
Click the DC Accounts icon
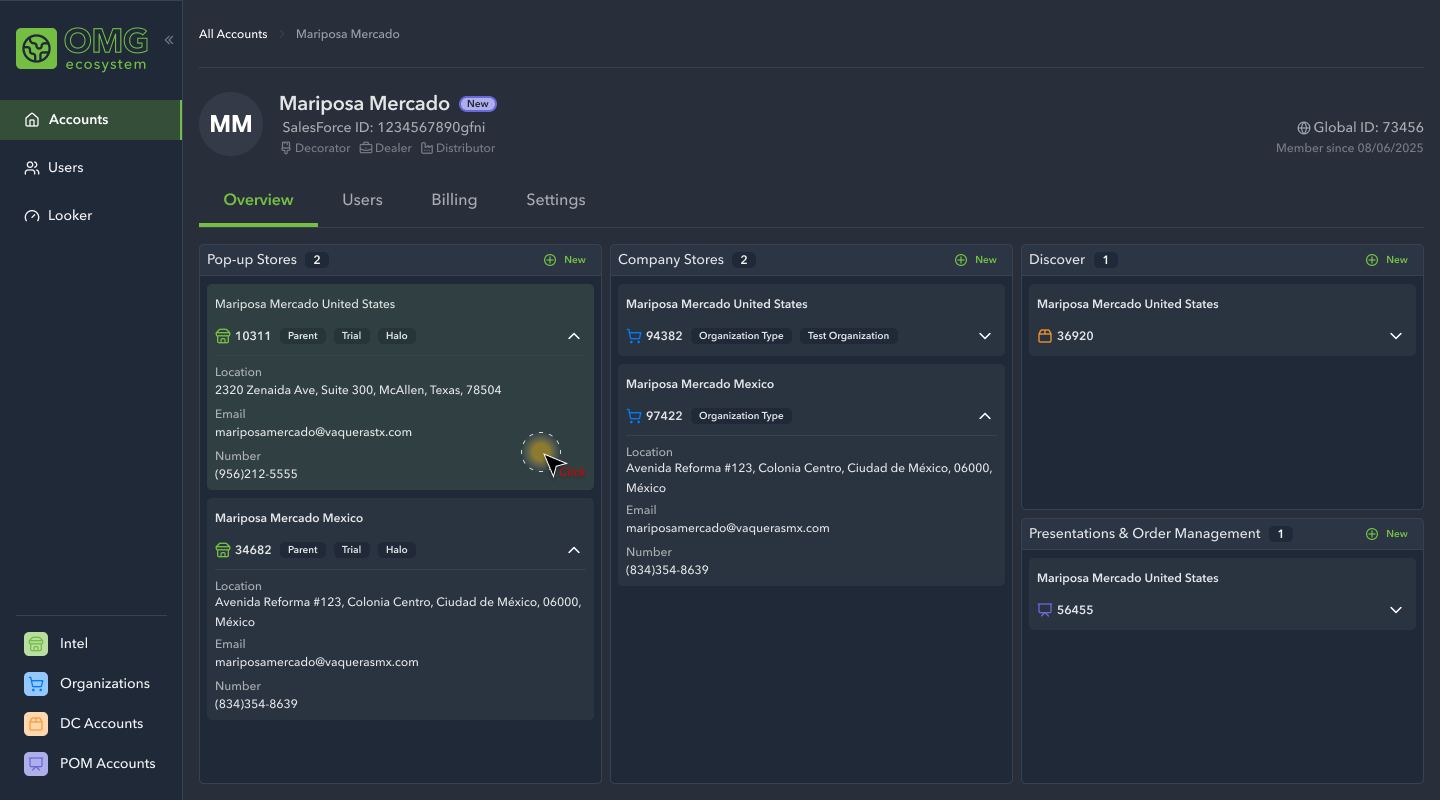coord(36,724)
